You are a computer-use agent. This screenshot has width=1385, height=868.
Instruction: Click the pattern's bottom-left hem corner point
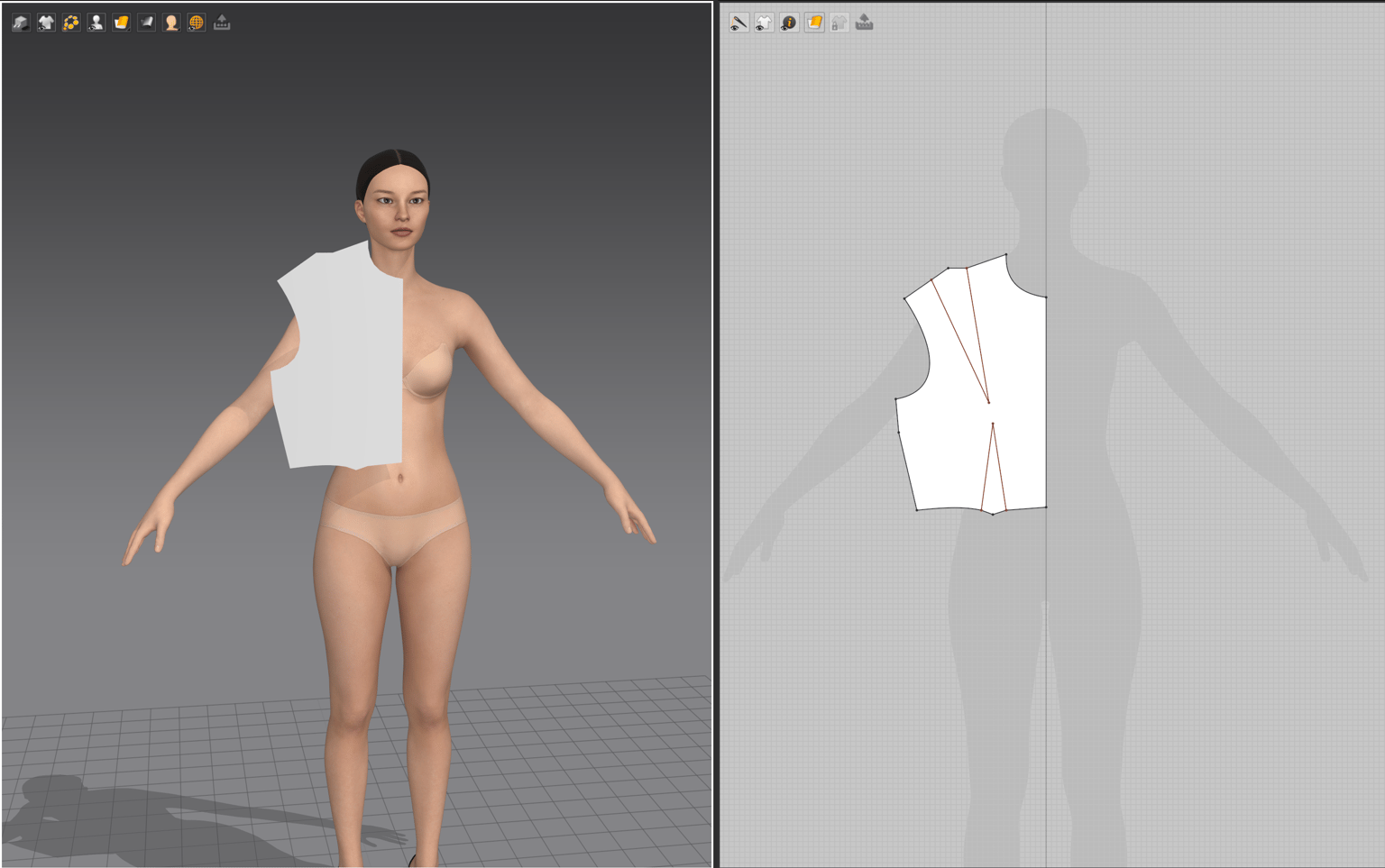pyautogui.click(x=917, y=510)
